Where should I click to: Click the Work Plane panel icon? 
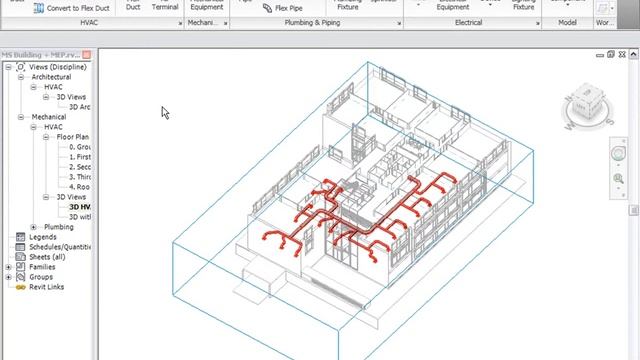tap(602, 8)
